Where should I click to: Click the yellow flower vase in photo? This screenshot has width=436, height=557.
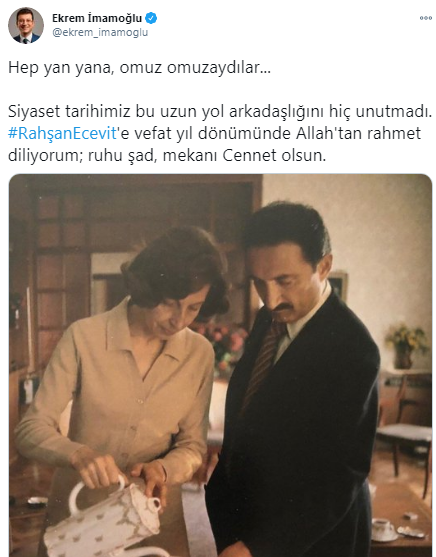[x=406, y=345]
